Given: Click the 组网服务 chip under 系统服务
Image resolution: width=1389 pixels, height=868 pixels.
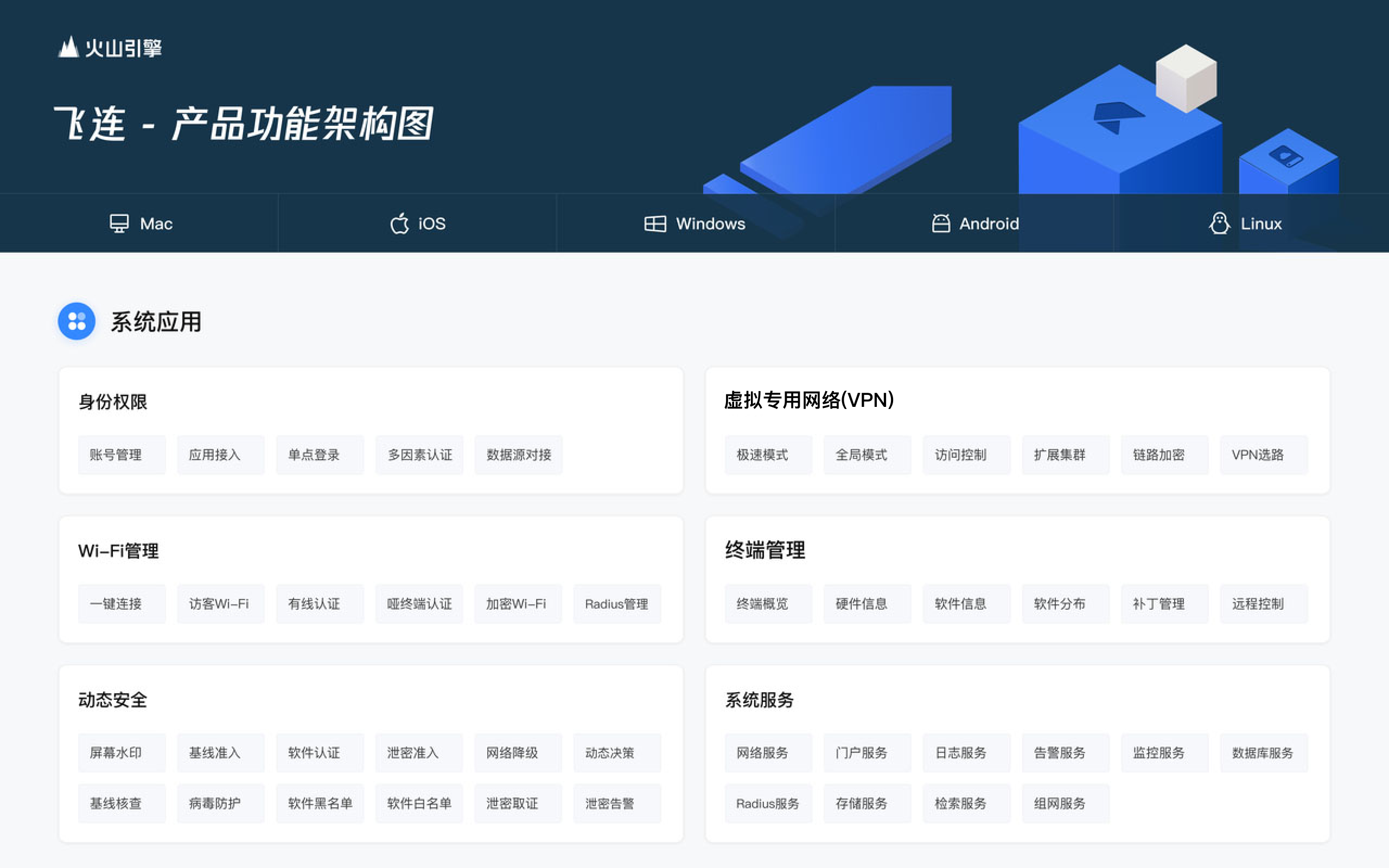Looking at the screenshot, I should click(1065, 803).
